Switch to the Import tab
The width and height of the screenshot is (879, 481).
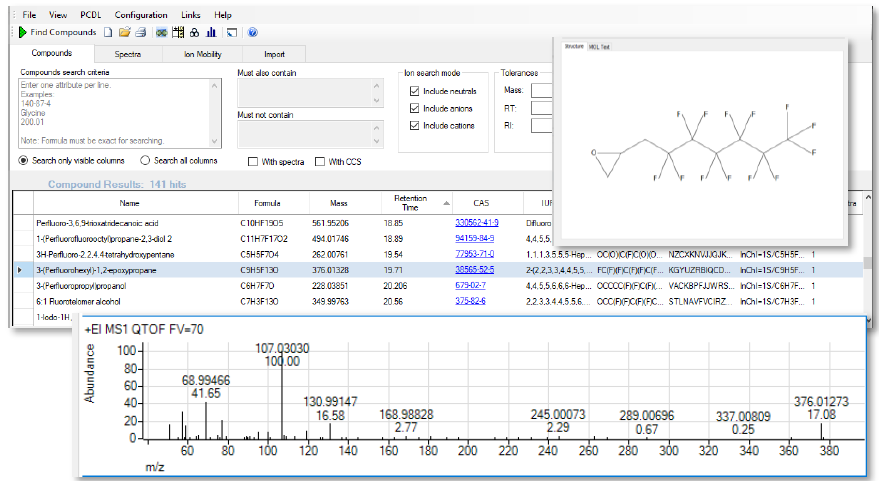pyautogui.click(x=274, y=54)
